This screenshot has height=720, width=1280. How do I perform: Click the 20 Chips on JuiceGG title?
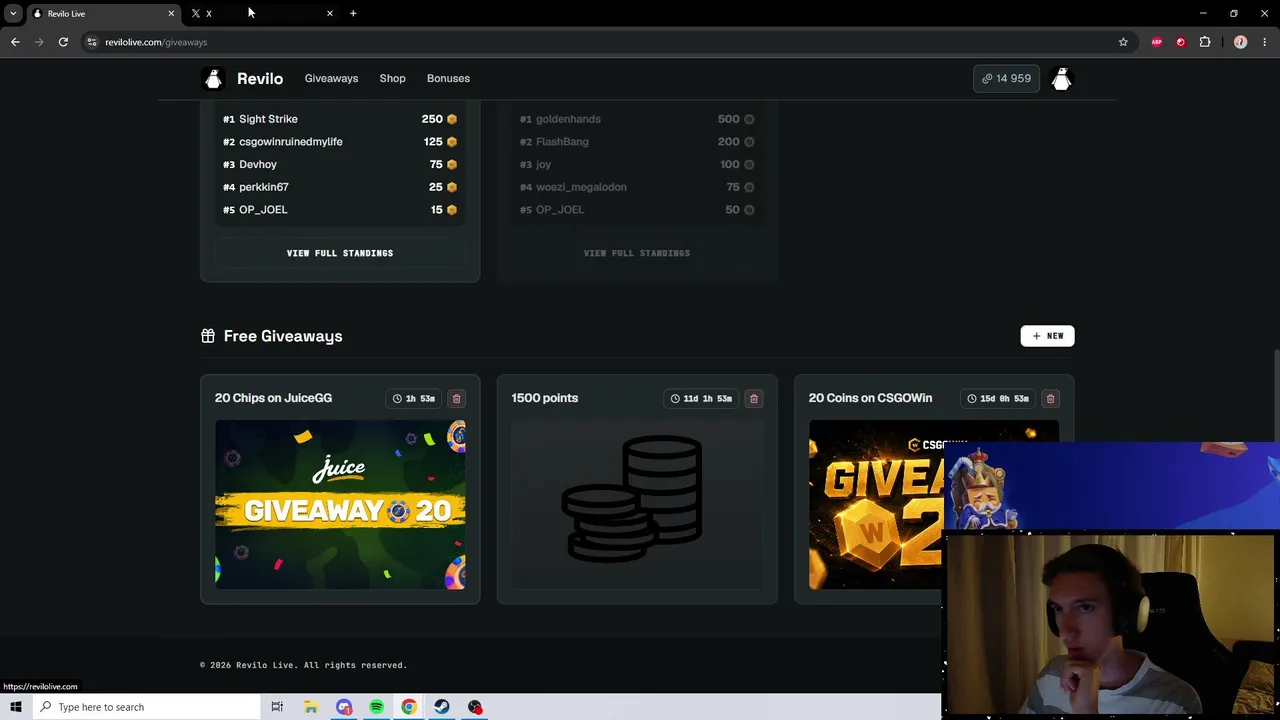pyautogui.click(x=273, y=398)
